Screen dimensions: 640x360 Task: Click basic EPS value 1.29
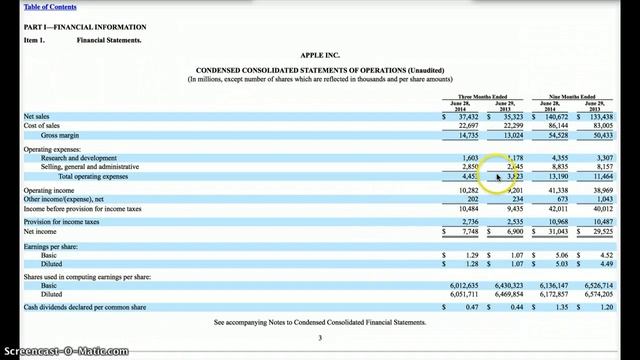472,256
